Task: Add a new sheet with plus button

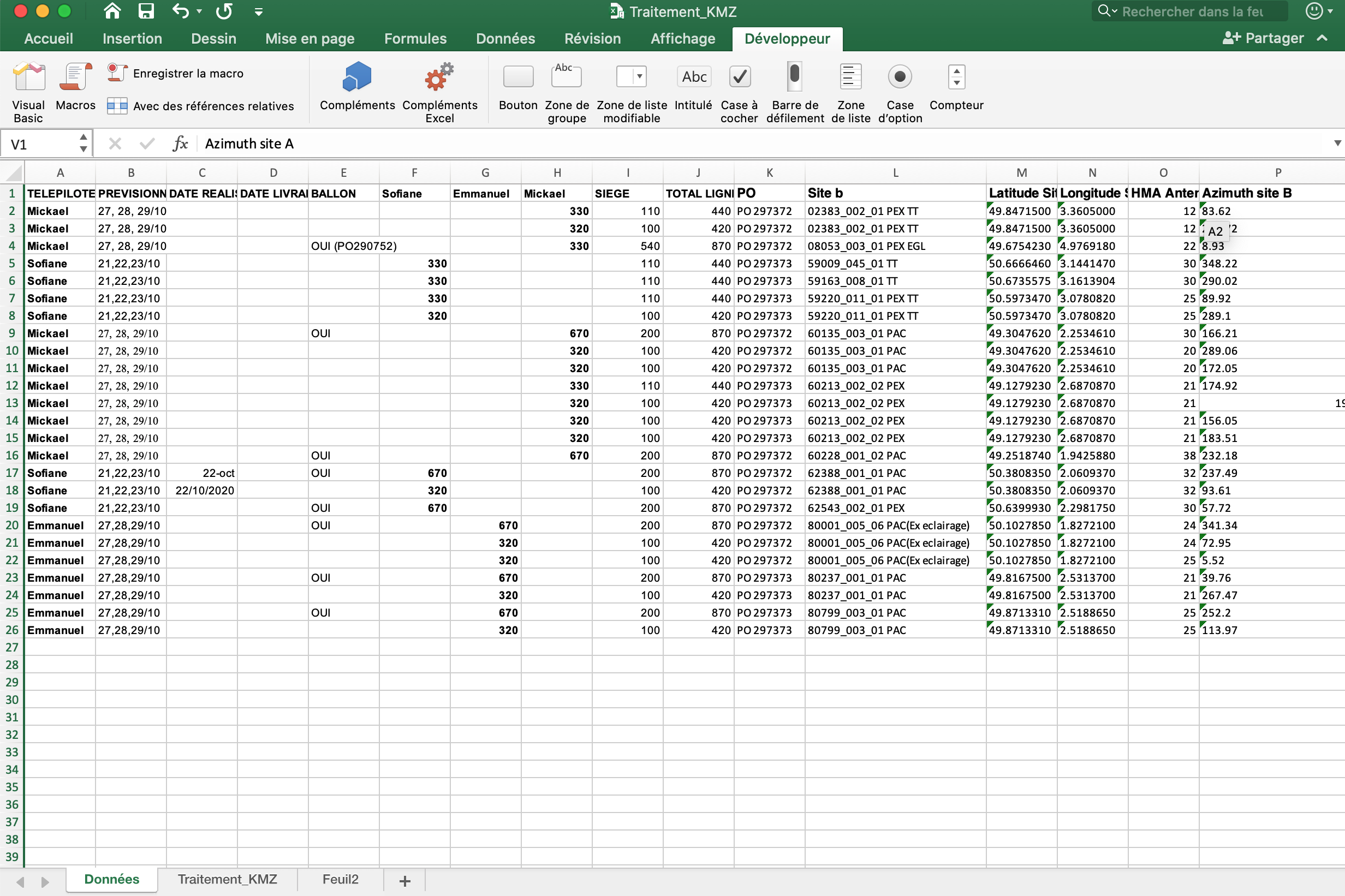Action: (x=404, y=881)
